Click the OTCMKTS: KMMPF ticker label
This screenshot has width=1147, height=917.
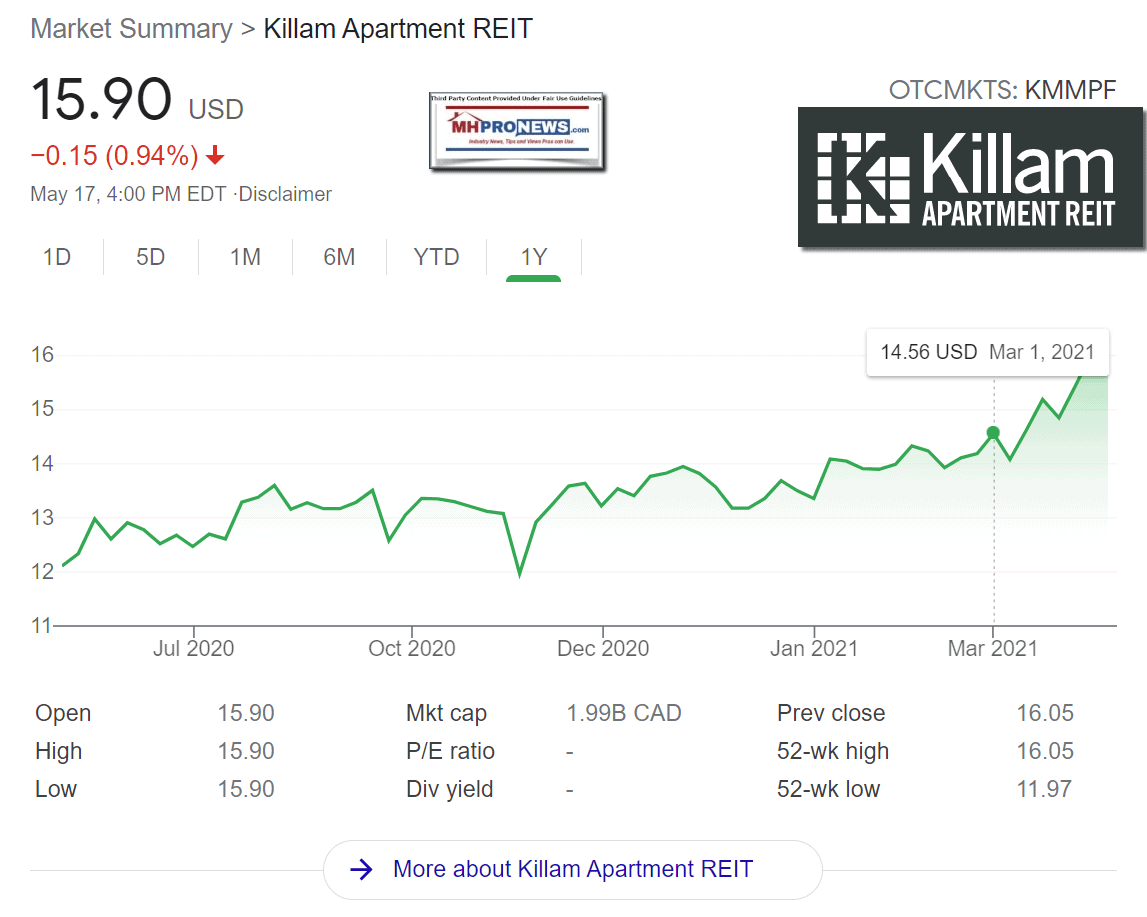coord(1002,90)
